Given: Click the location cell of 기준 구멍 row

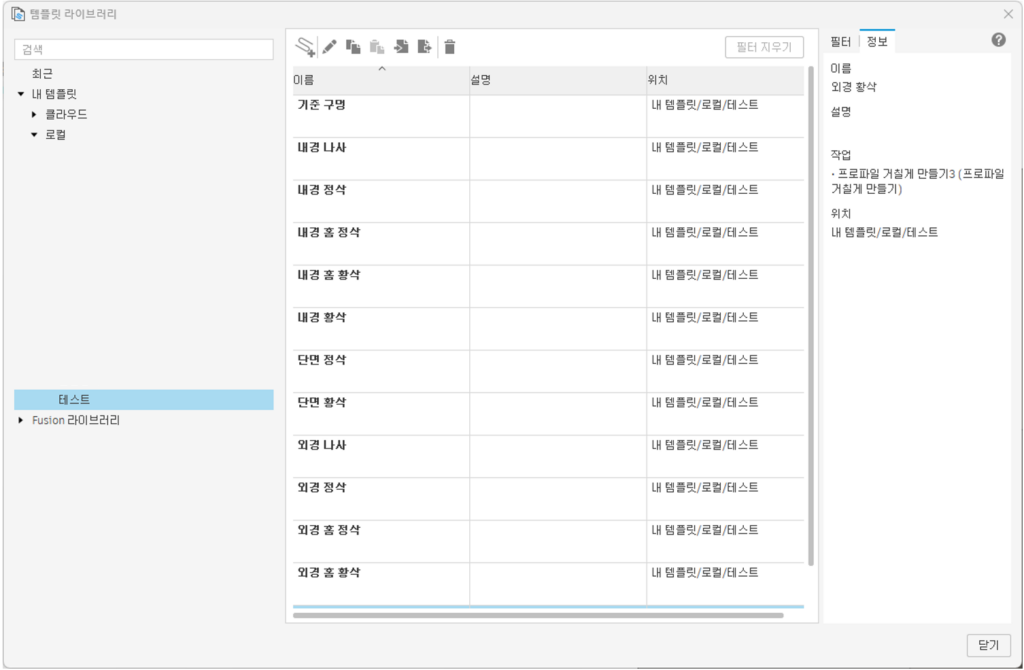Looking at the screenshot, I should [x=726, y=116].
